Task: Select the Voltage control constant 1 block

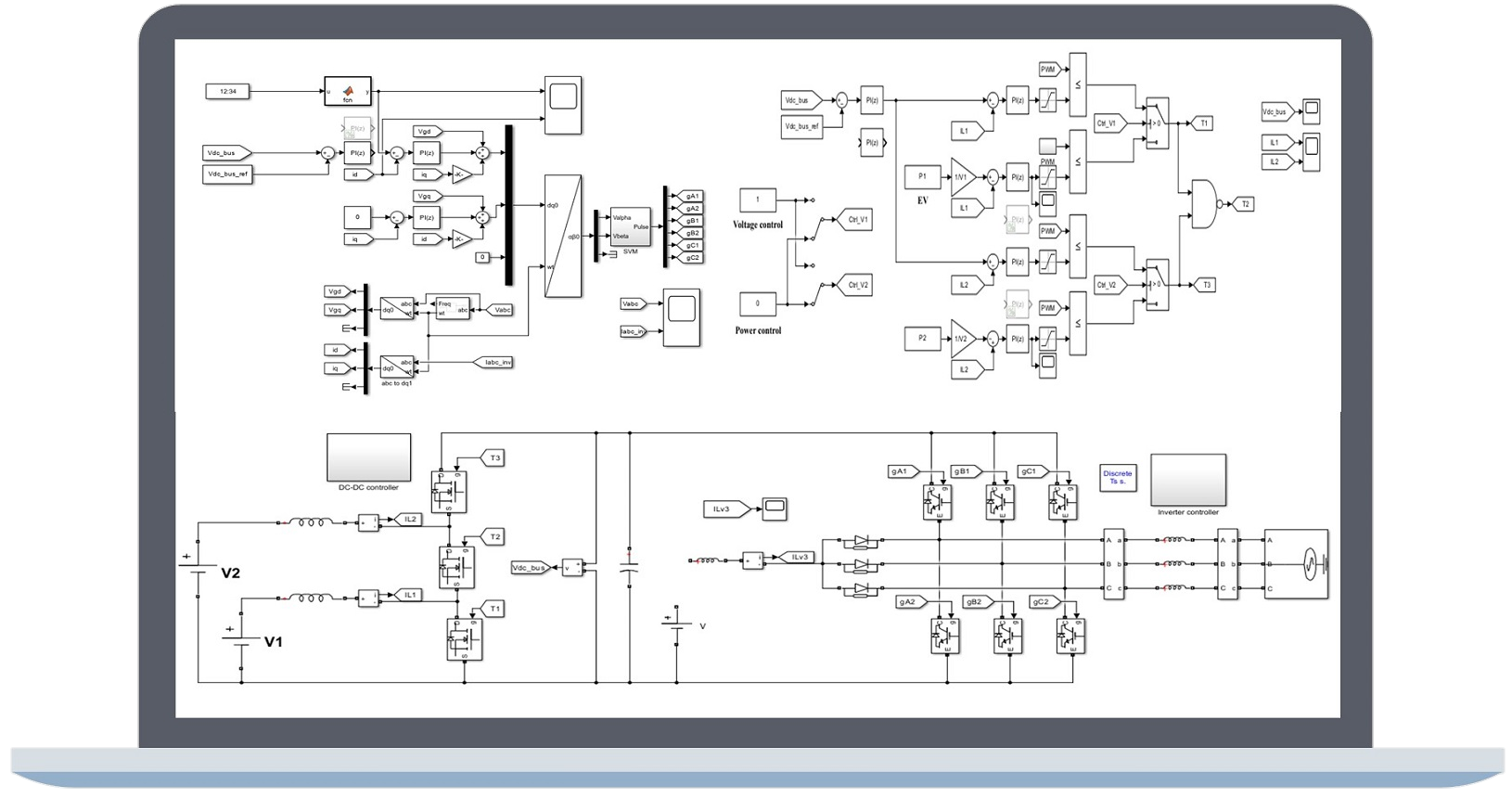Action: [x=758, y=199]
